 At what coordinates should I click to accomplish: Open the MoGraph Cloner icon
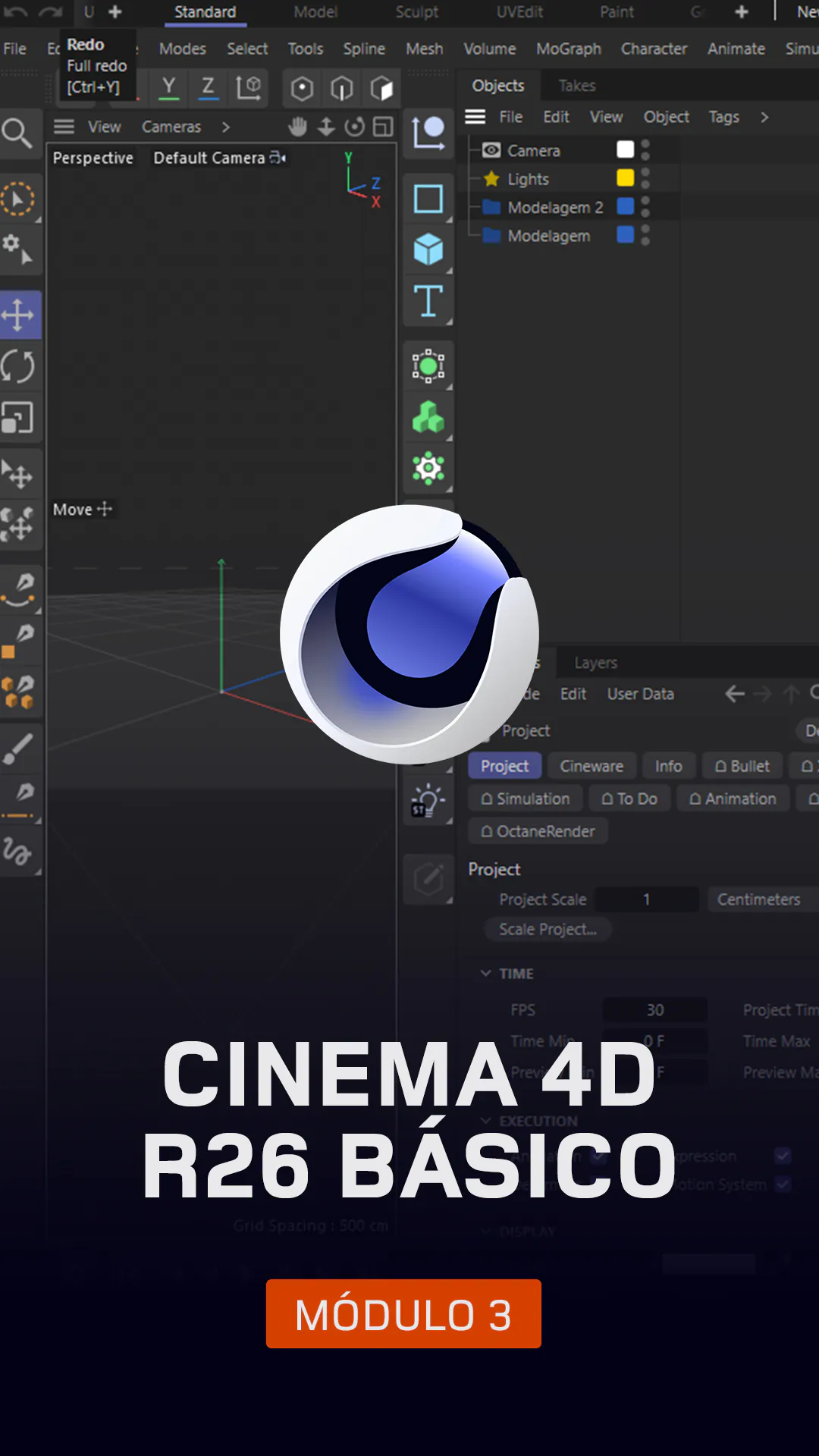[428, 417]
